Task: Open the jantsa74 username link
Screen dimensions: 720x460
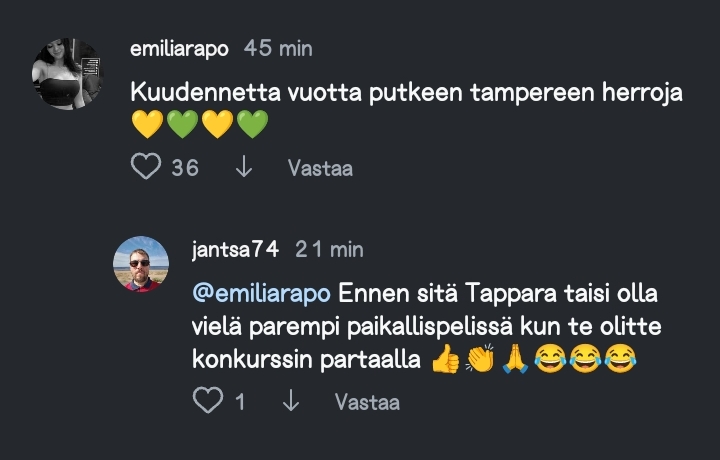Action: [235, 249]
